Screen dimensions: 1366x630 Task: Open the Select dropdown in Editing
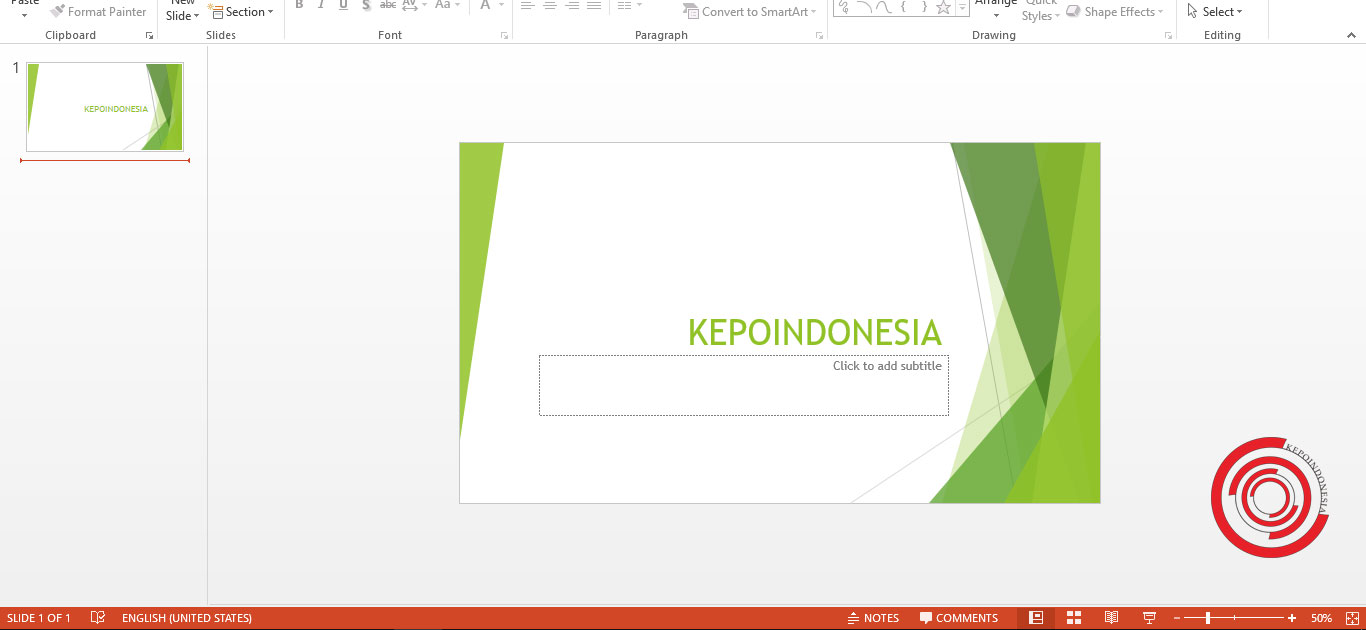point(1215,12)
